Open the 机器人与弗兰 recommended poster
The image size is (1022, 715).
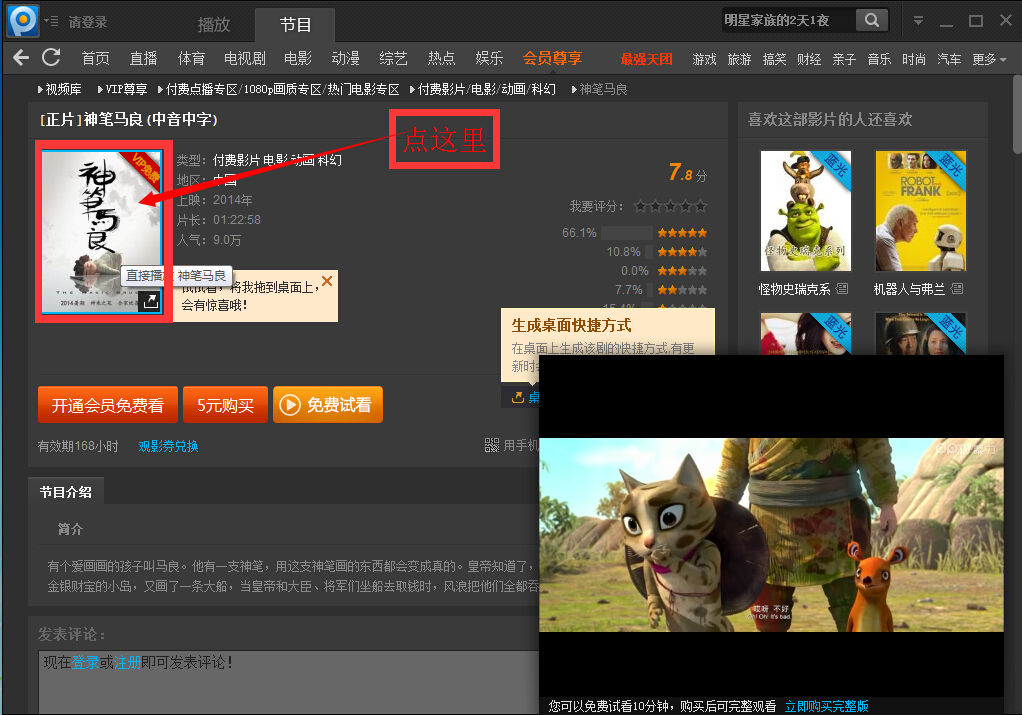pos(920,211)
